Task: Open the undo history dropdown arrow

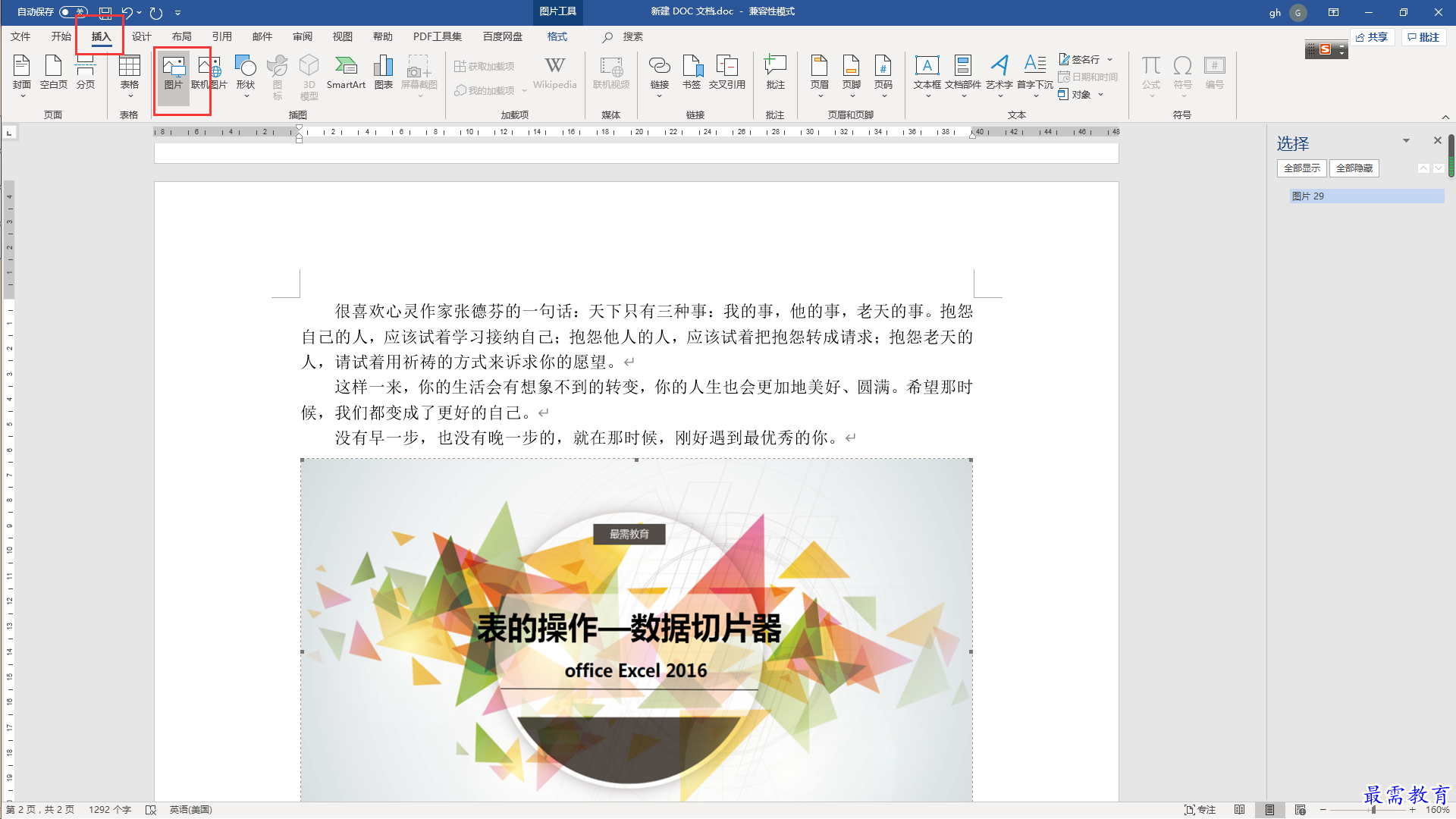Action: [140, 12]
